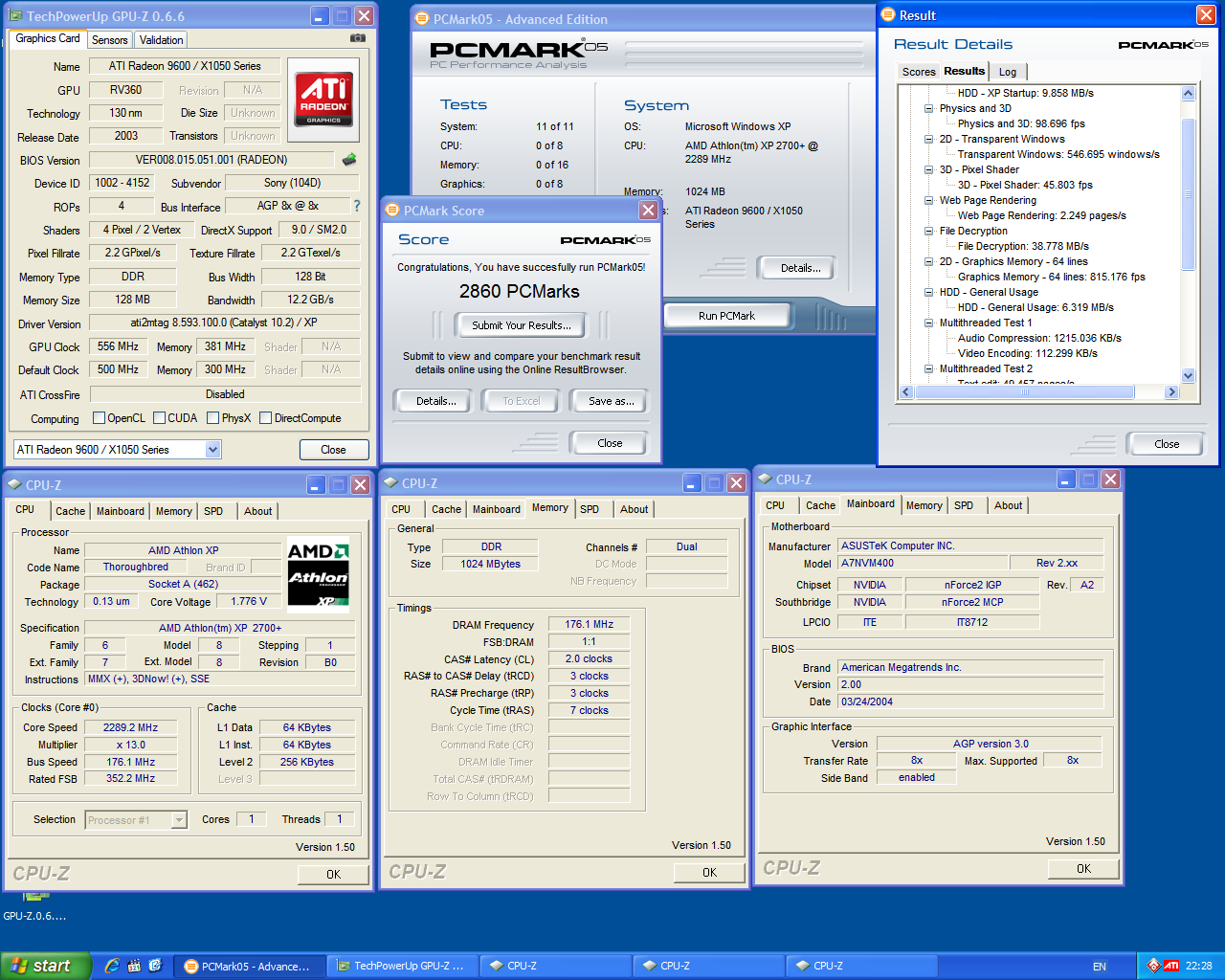Image resolution: width=1225 pixels, height=980 pixels.
Task: Toggle the DirectCompute checkbox
Action: point(265,418)
